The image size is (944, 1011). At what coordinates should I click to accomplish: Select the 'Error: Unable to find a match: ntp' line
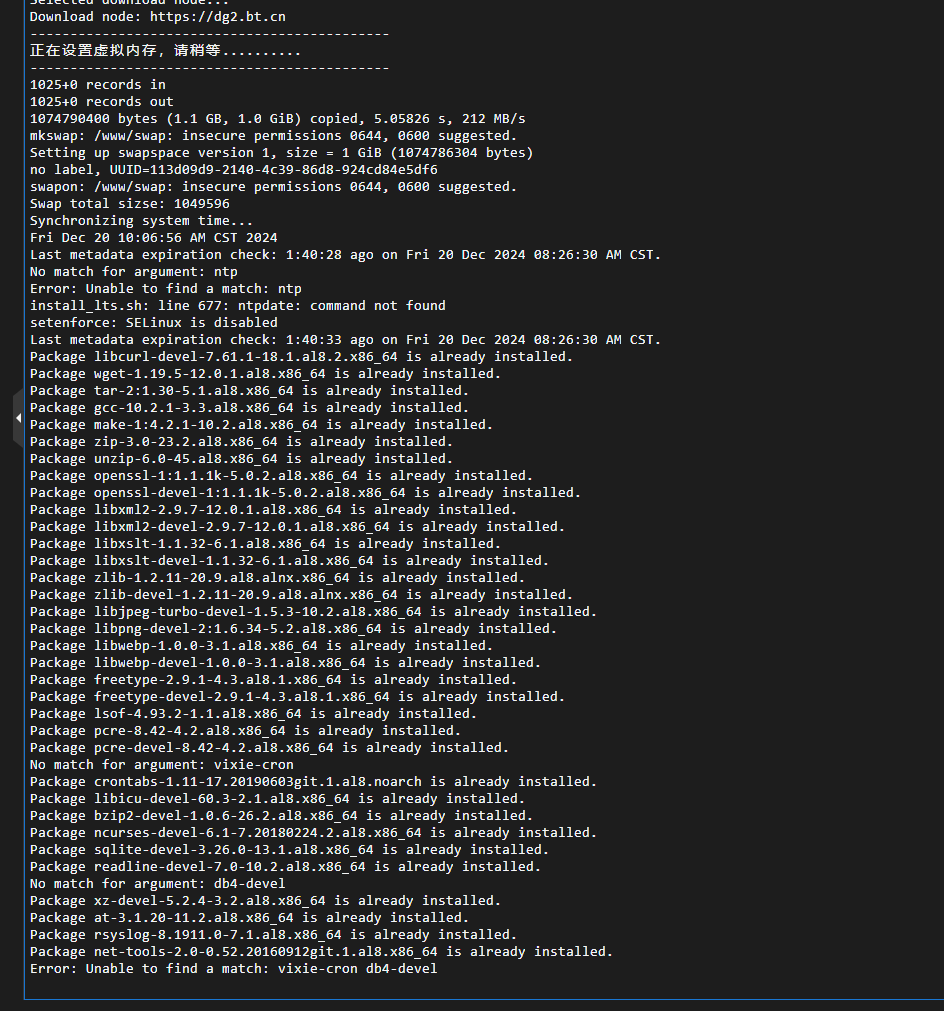pos(166,289)
